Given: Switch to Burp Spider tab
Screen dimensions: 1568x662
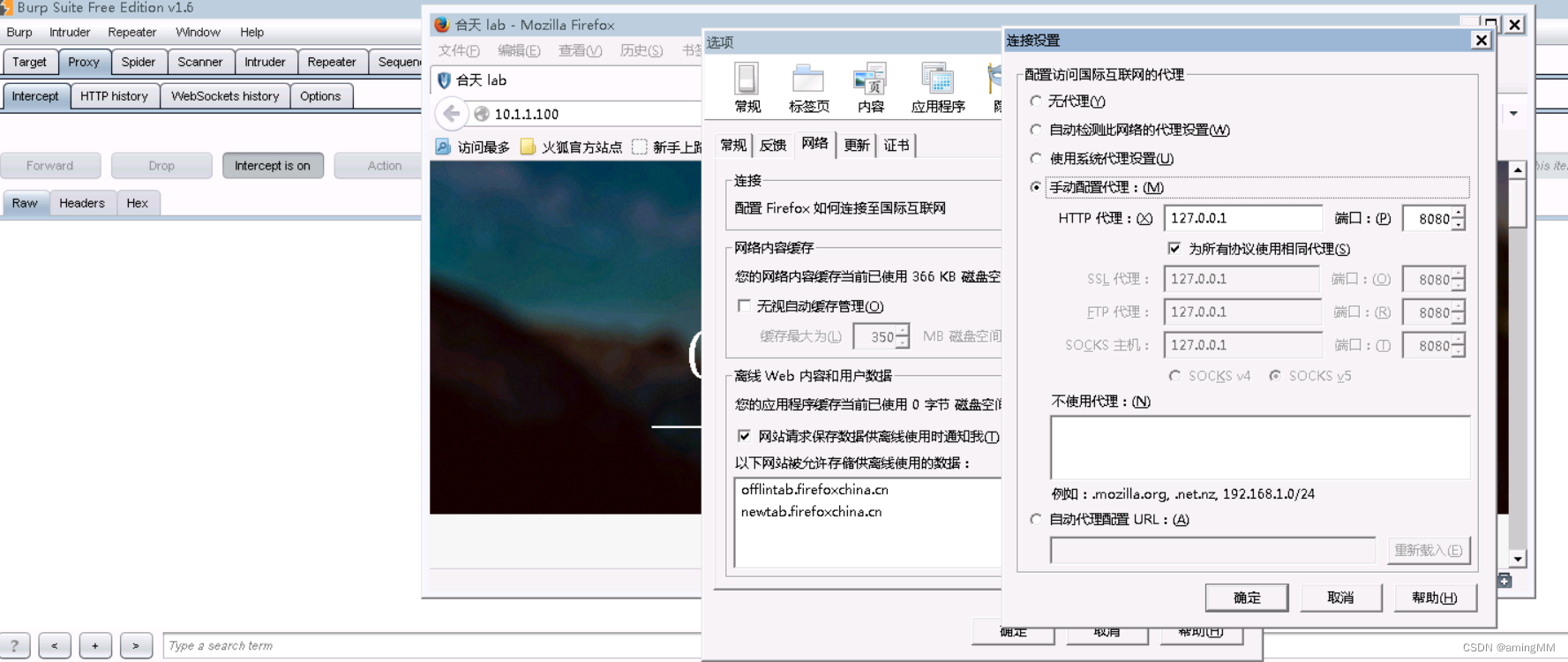Looking at the screenshot, I should click(139, 62).
